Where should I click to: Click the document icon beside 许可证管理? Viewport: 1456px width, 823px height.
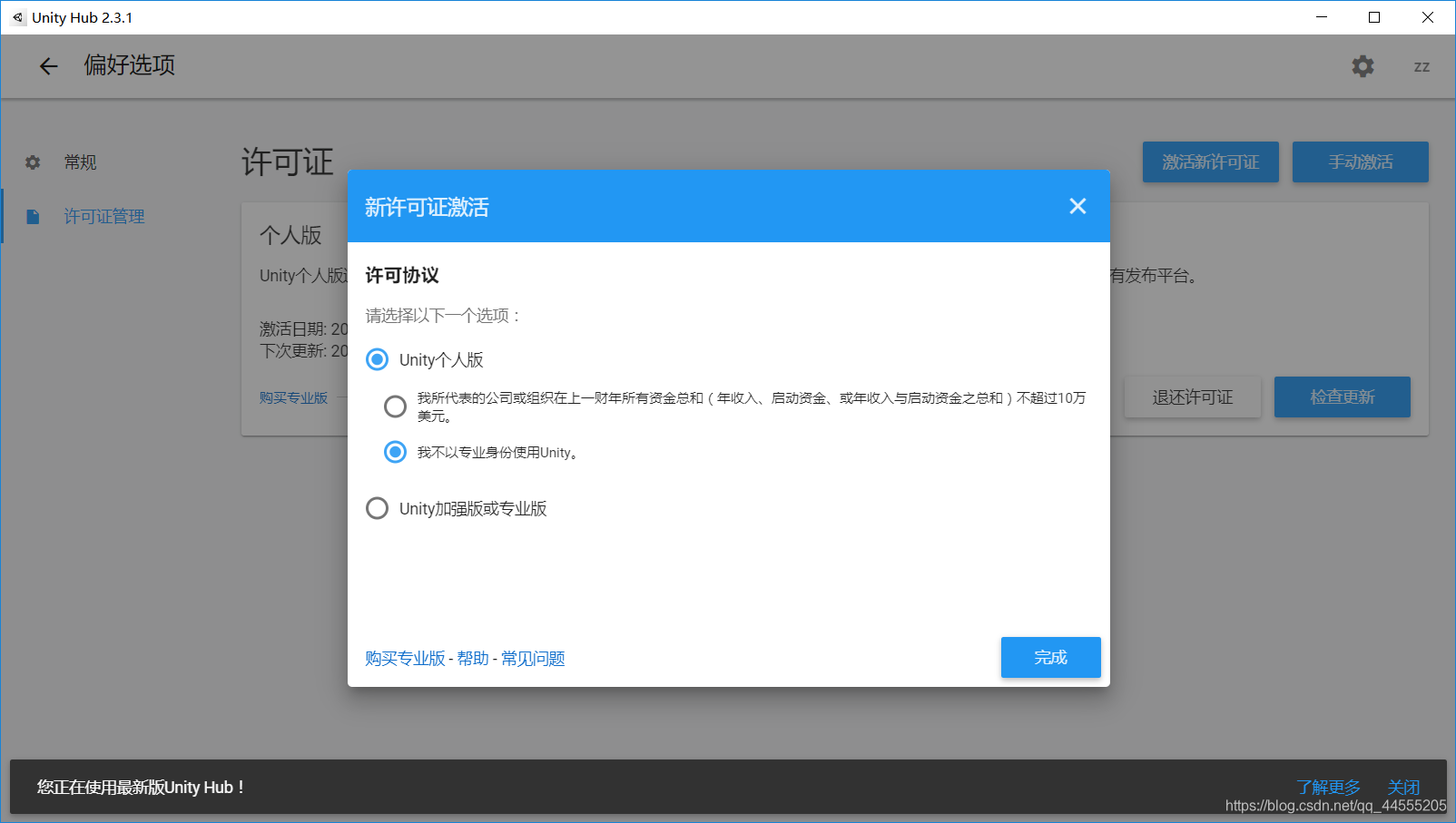tap(33, 217)
